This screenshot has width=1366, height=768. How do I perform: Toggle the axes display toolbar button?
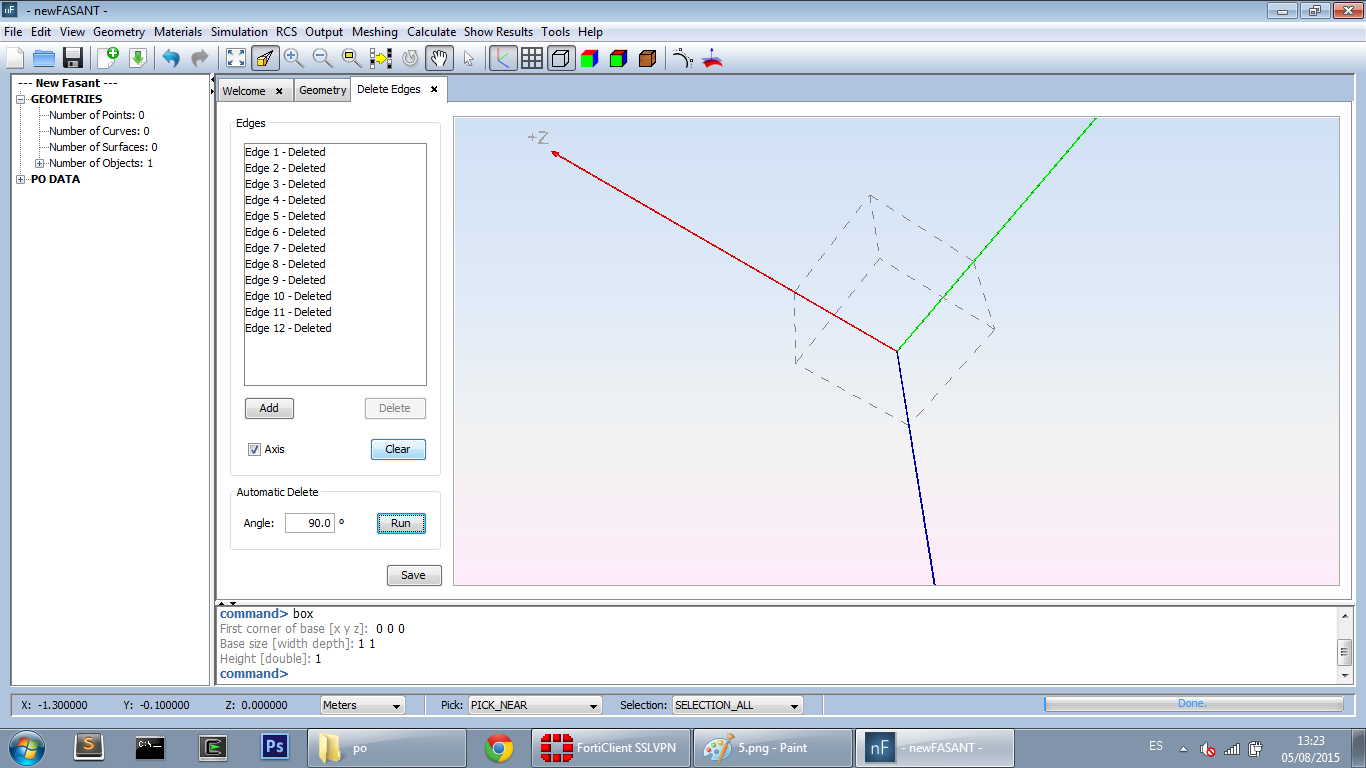click(x=503, y=58)
